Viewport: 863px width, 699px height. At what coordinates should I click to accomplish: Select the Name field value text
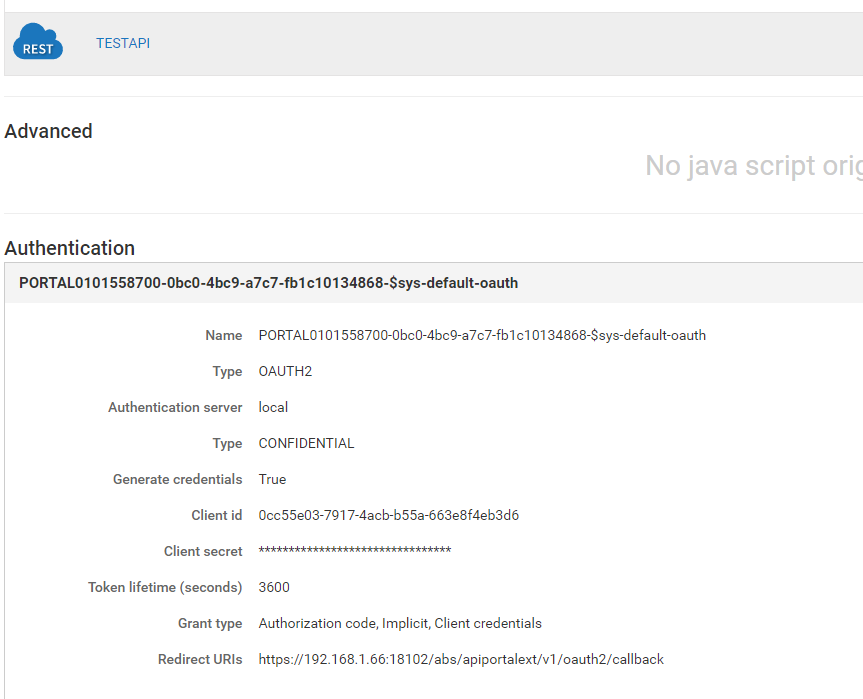pos(482,335)
